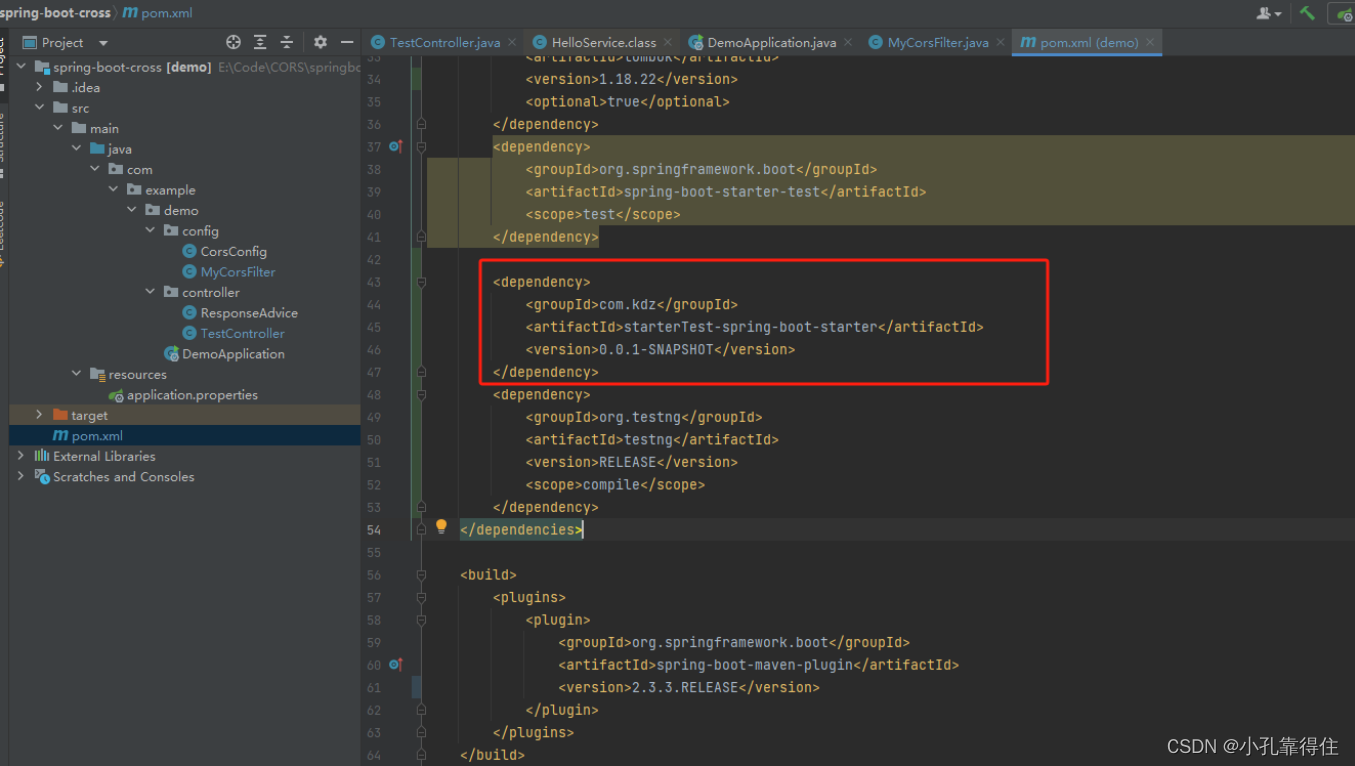Click the spring-boot-maven-plugin artifactId text
This screenshot has width=1355, height=766.
754,665
